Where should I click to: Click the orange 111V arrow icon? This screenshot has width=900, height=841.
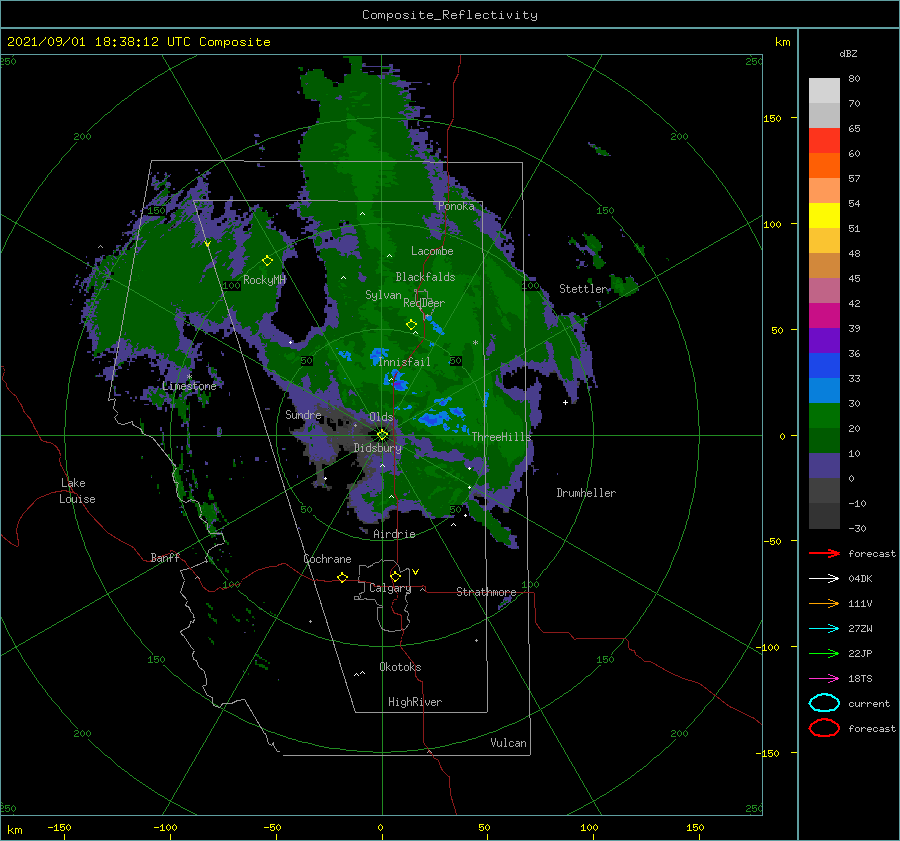(x=824, y=603)
